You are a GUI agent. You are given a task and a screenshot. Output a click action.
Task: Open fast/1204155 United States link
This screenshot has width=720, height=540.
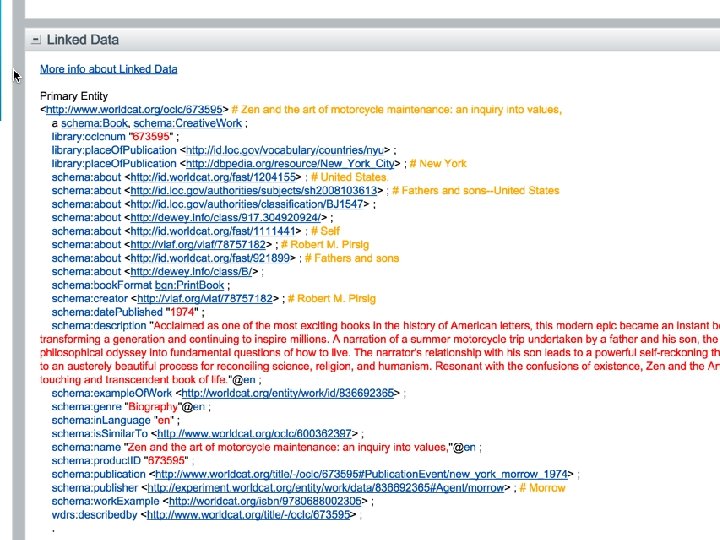[213, 177]
